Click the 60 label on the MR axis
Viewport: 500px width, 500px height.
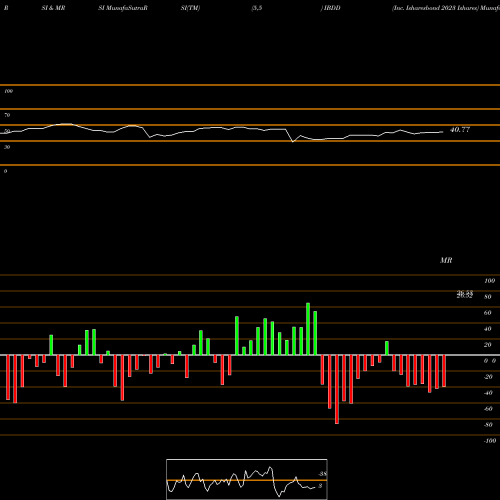(488, 313)
